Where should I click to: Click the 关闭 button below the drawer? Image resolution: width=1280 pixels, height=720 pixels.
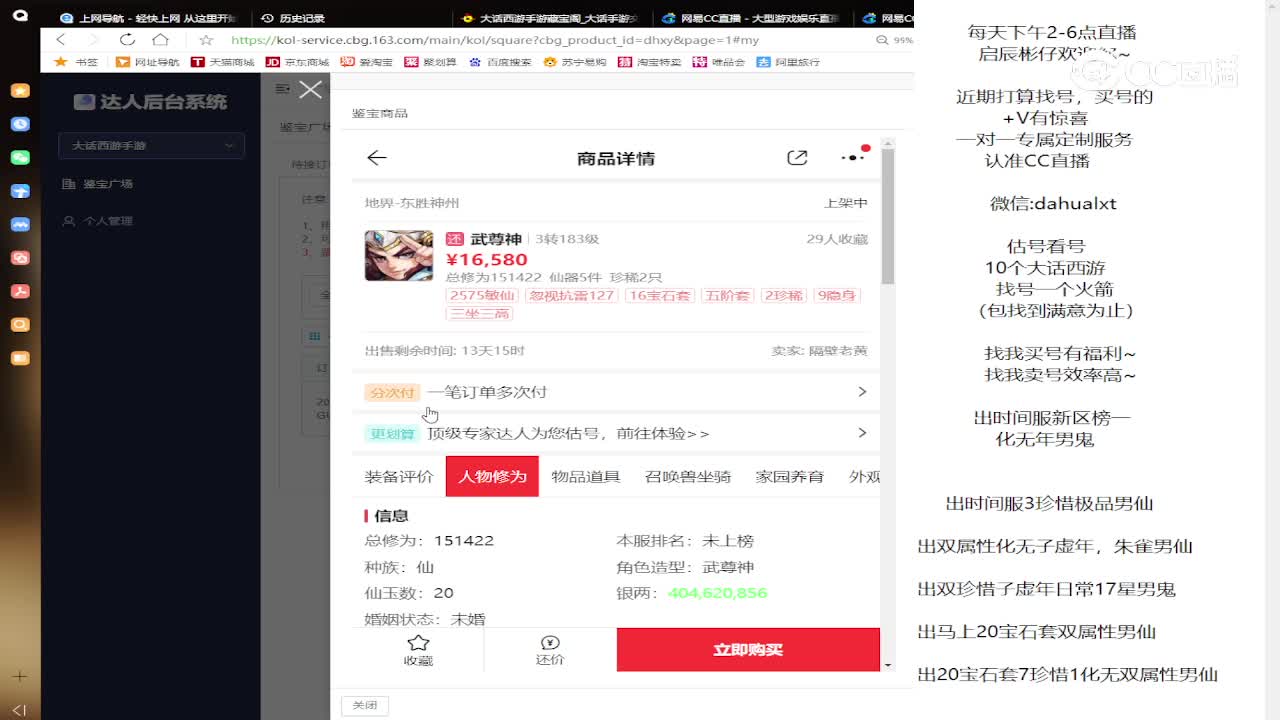[x=365, y=705]
